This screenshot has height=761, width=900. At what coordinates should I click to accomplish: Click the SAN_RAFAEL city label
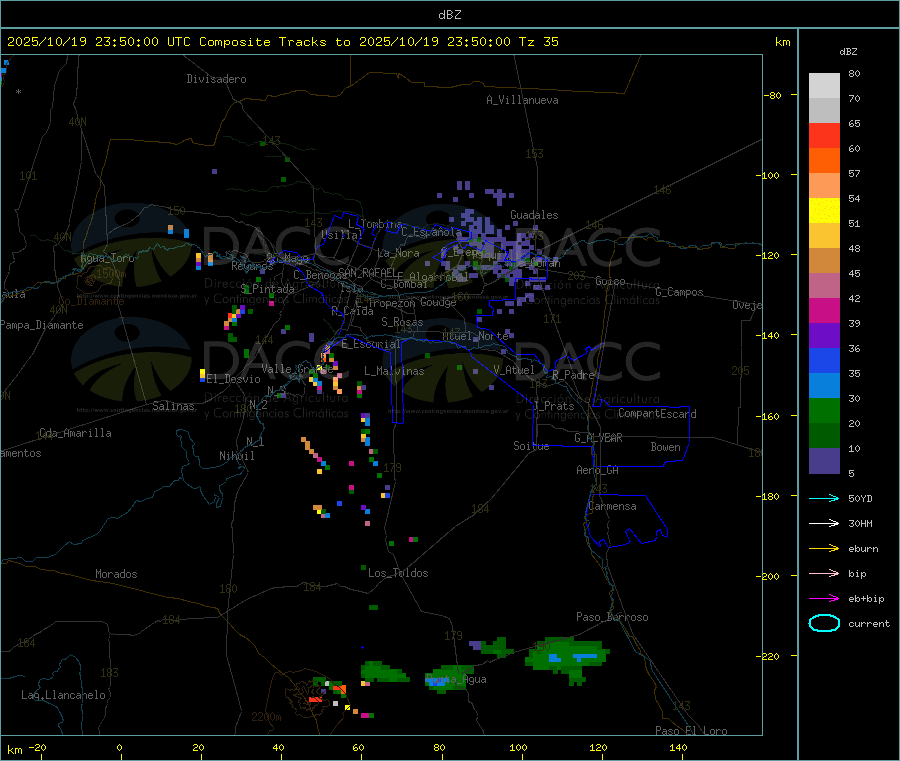(366, 272)
